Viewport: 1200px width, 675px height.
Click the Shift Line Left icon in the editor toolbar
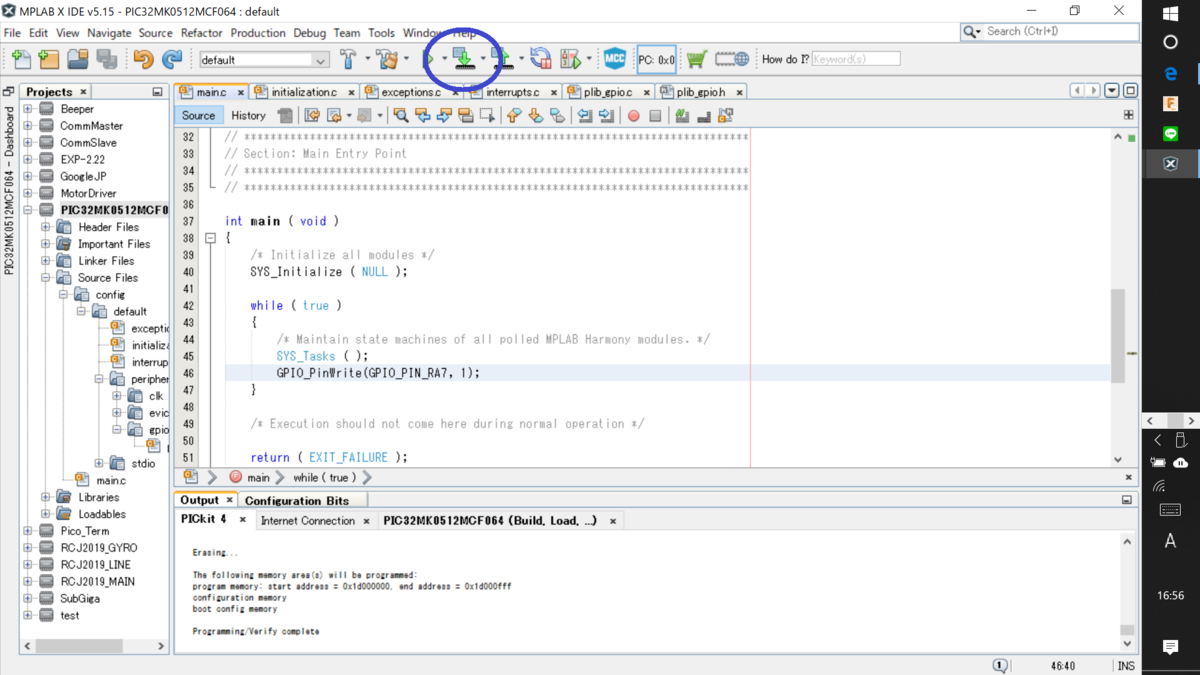pyautogui.click(x=585, y=116)
